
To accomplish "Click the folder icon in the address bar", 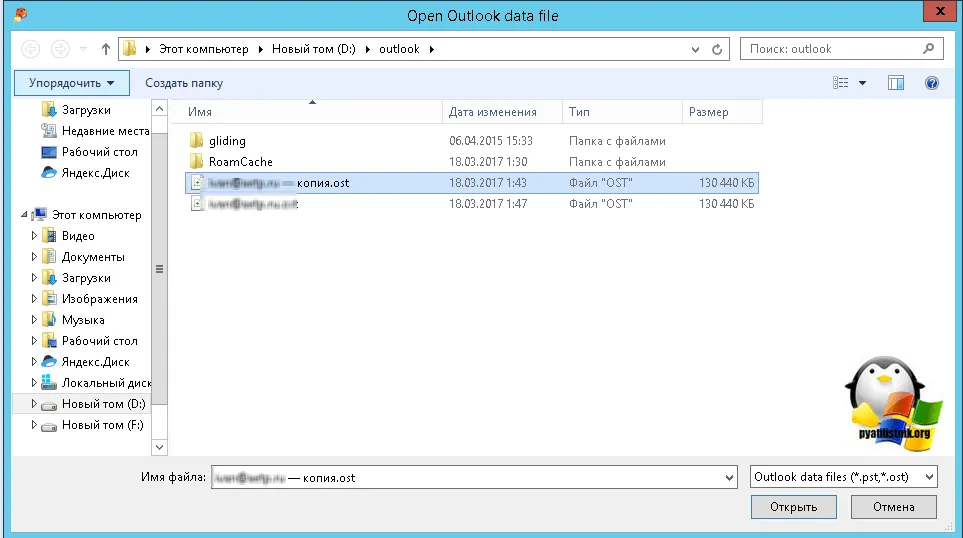I will click(129, 49).
